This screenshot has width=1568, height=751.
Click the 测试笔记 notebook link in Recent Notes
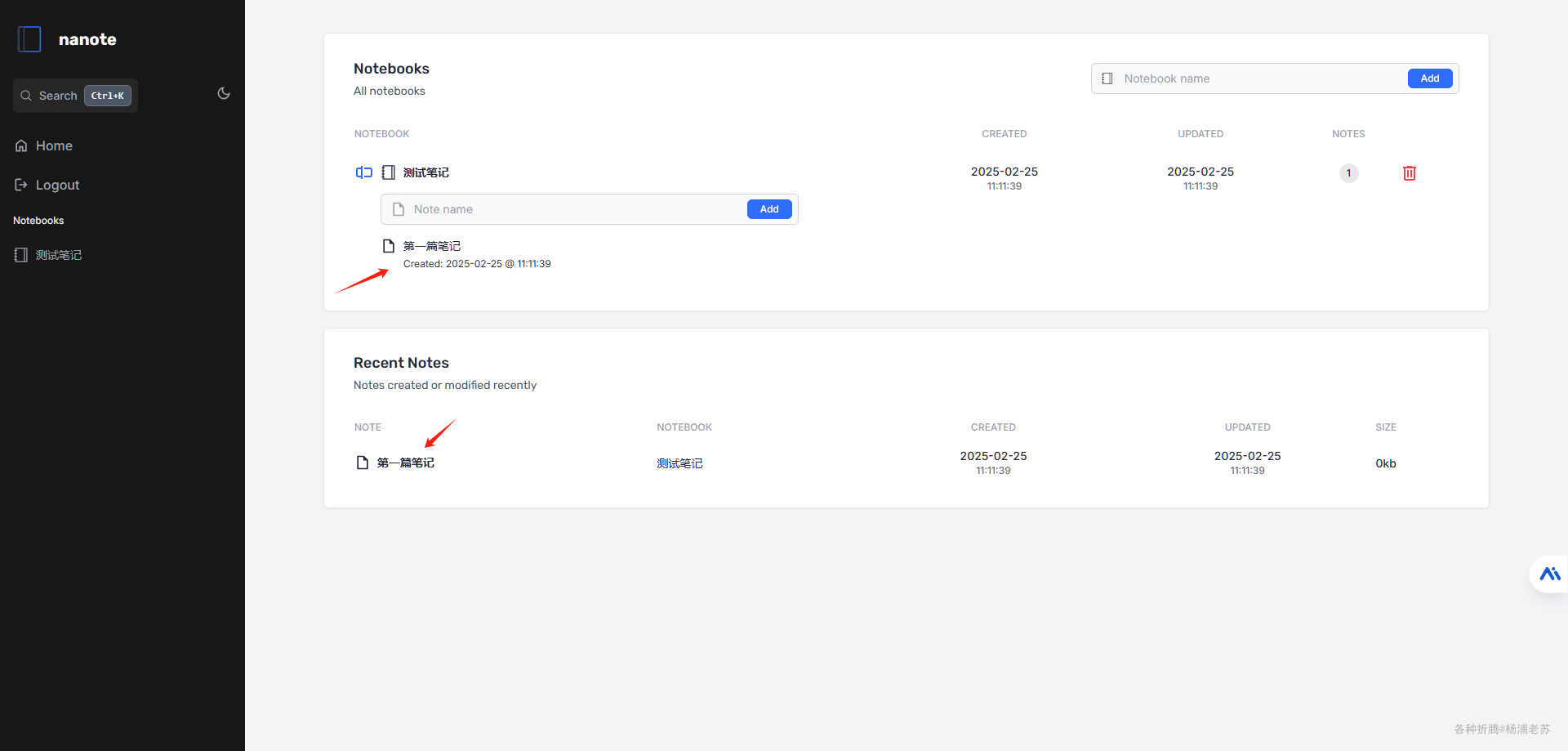pyautogui.click(x=679, y=463)
